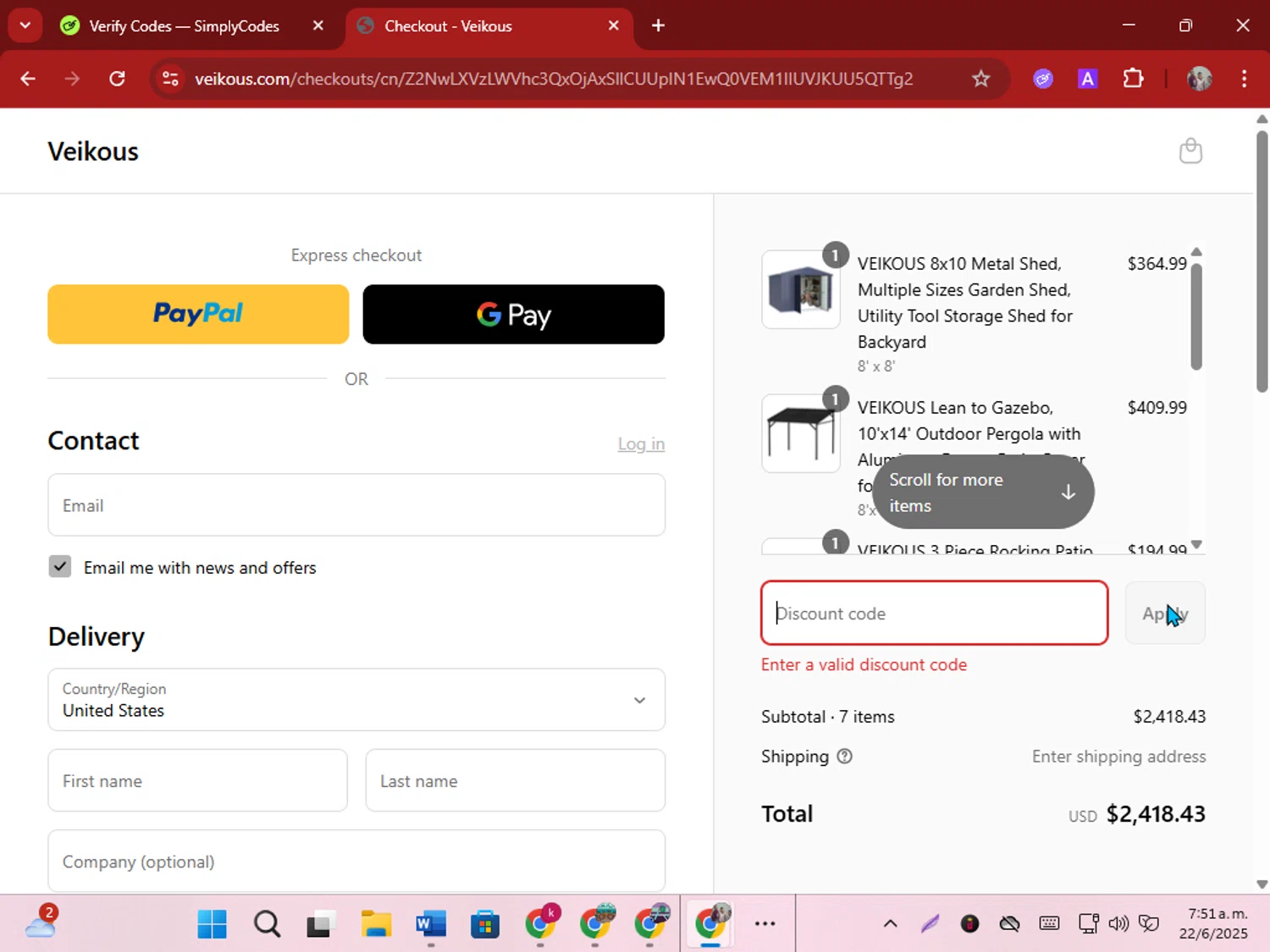The height and width of the screenshot is (952, 1270).
Task: Switch to Verify Codes — SimplyCodes tab
Action: (184, 26)
